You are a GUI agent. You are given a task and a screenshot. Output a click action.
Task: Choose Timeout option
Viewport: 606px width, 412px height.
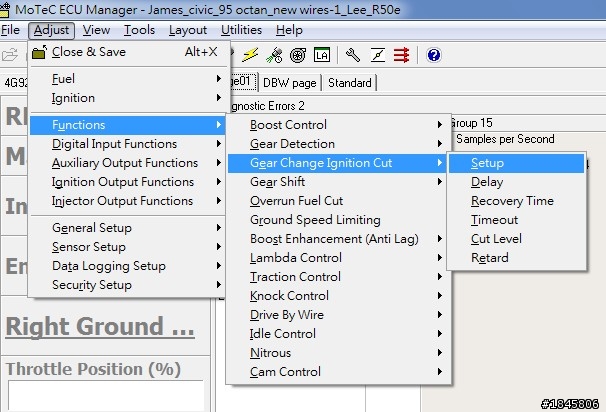[516, 220]
